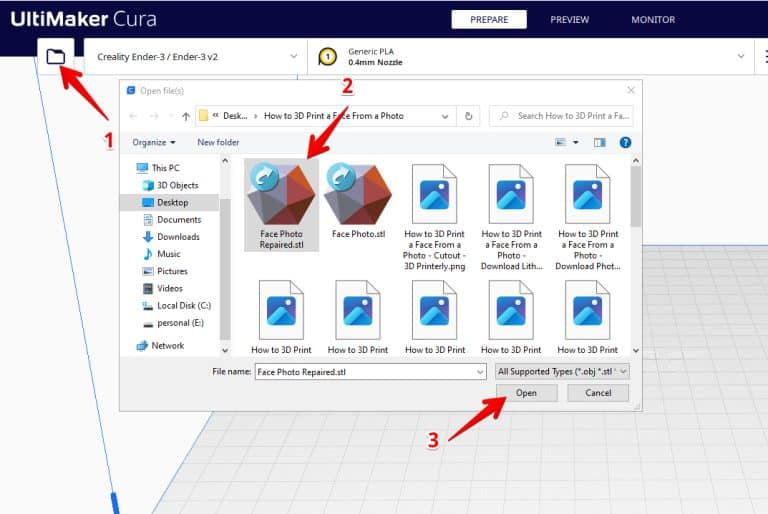
Task: Toggle the preview pane icon
Action: [x=600, y=143]
